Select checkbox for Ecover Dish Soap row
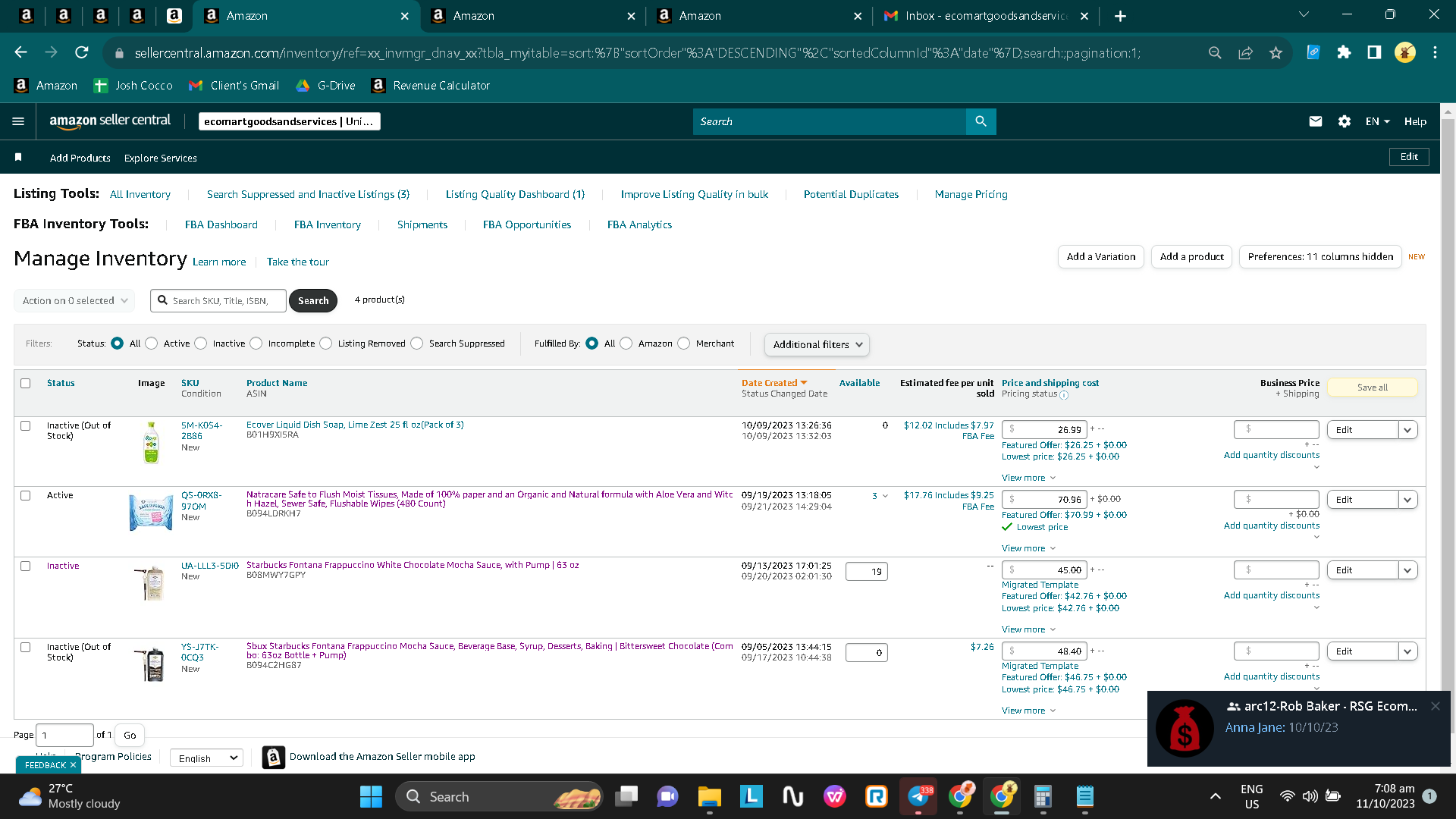1456x819 pixels. coord(25,425)
